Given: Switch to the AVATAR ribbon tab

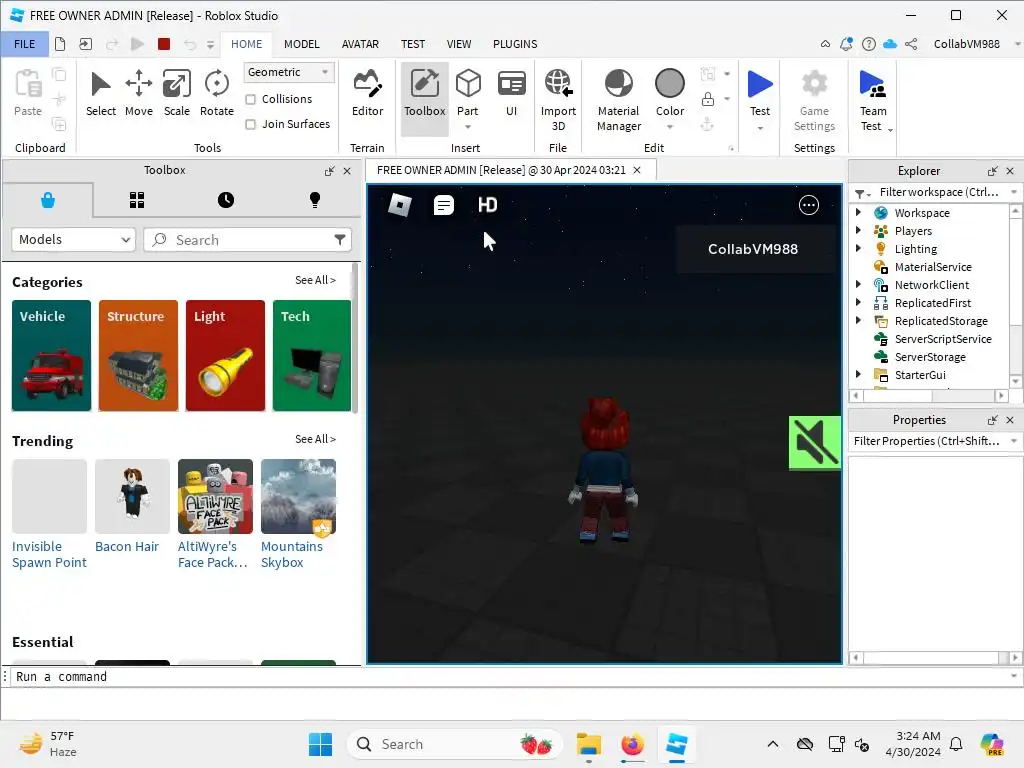Looking at the screenshot, I should [360, 44].
